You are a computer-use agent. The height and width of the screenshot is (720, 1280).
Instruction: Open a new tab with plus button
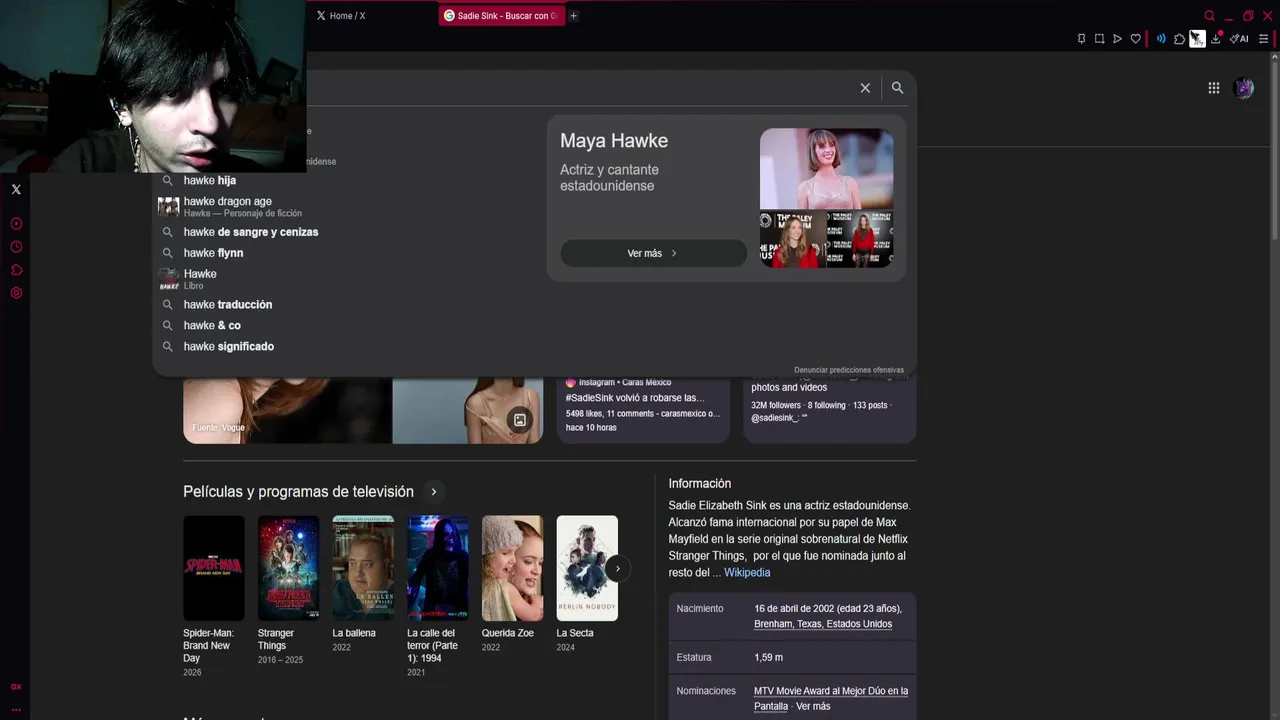click(x=573, y=16)
